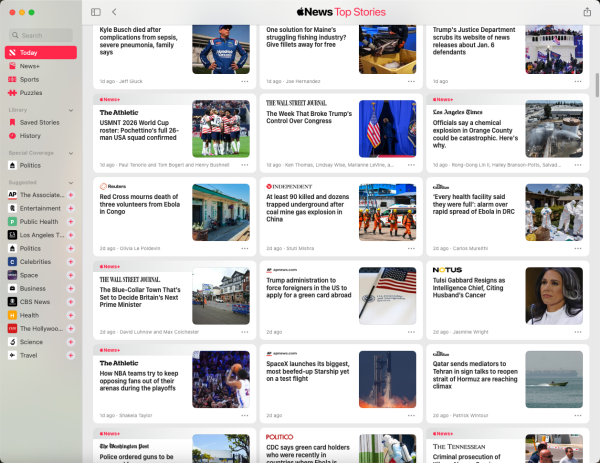Open chemical explosion in Orange County story
This screenshot has width=600, height=463.
click(475, 134)
